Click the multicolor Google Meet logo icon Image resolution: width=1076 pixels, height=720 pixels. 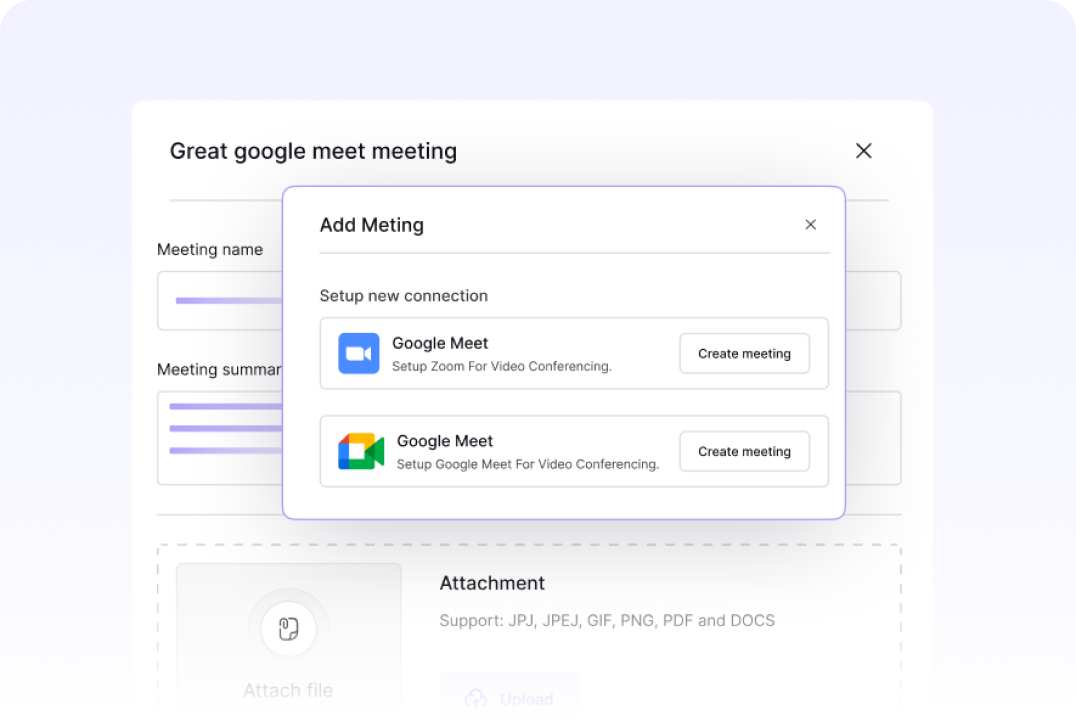pyautogui.click(x=361, y=451)
